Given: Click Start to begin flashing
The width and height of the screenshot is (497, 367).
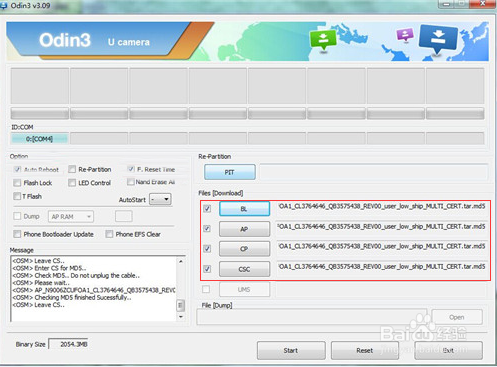Looking at the screenshot, I should click(291, 350).
